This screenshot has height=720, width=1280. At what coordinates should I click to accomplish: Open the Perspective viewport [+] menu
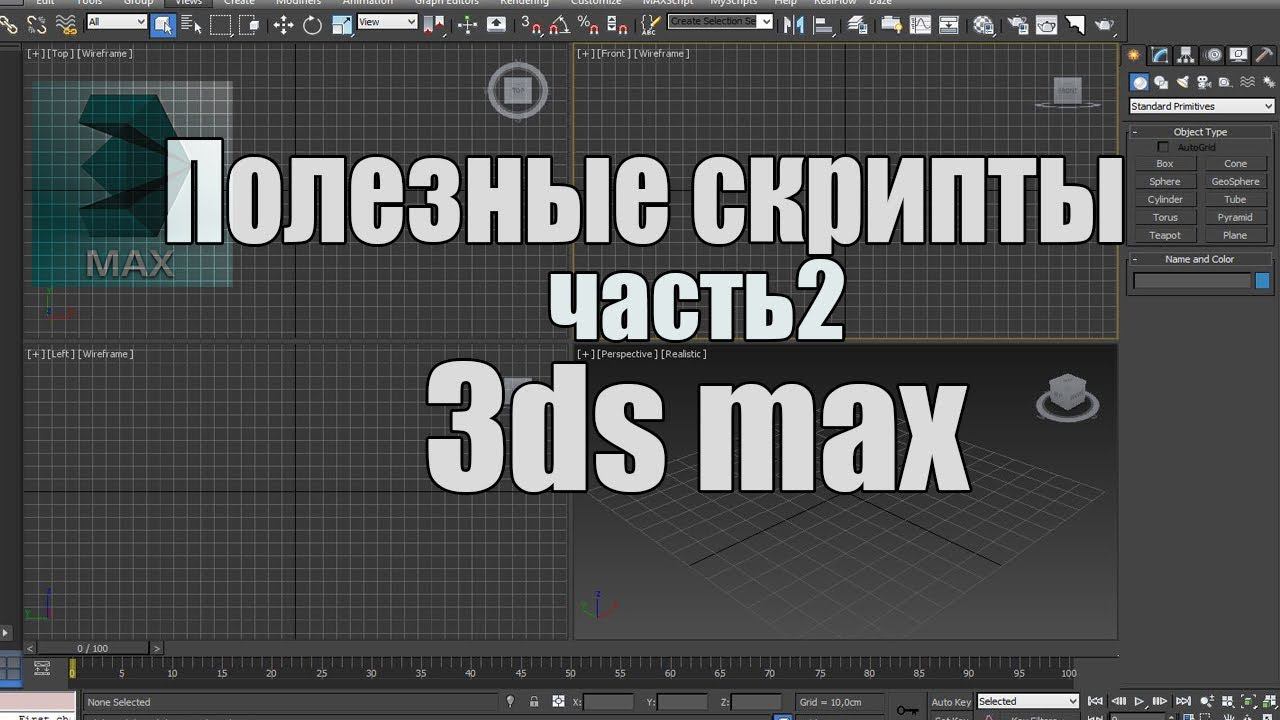[586, 354]
